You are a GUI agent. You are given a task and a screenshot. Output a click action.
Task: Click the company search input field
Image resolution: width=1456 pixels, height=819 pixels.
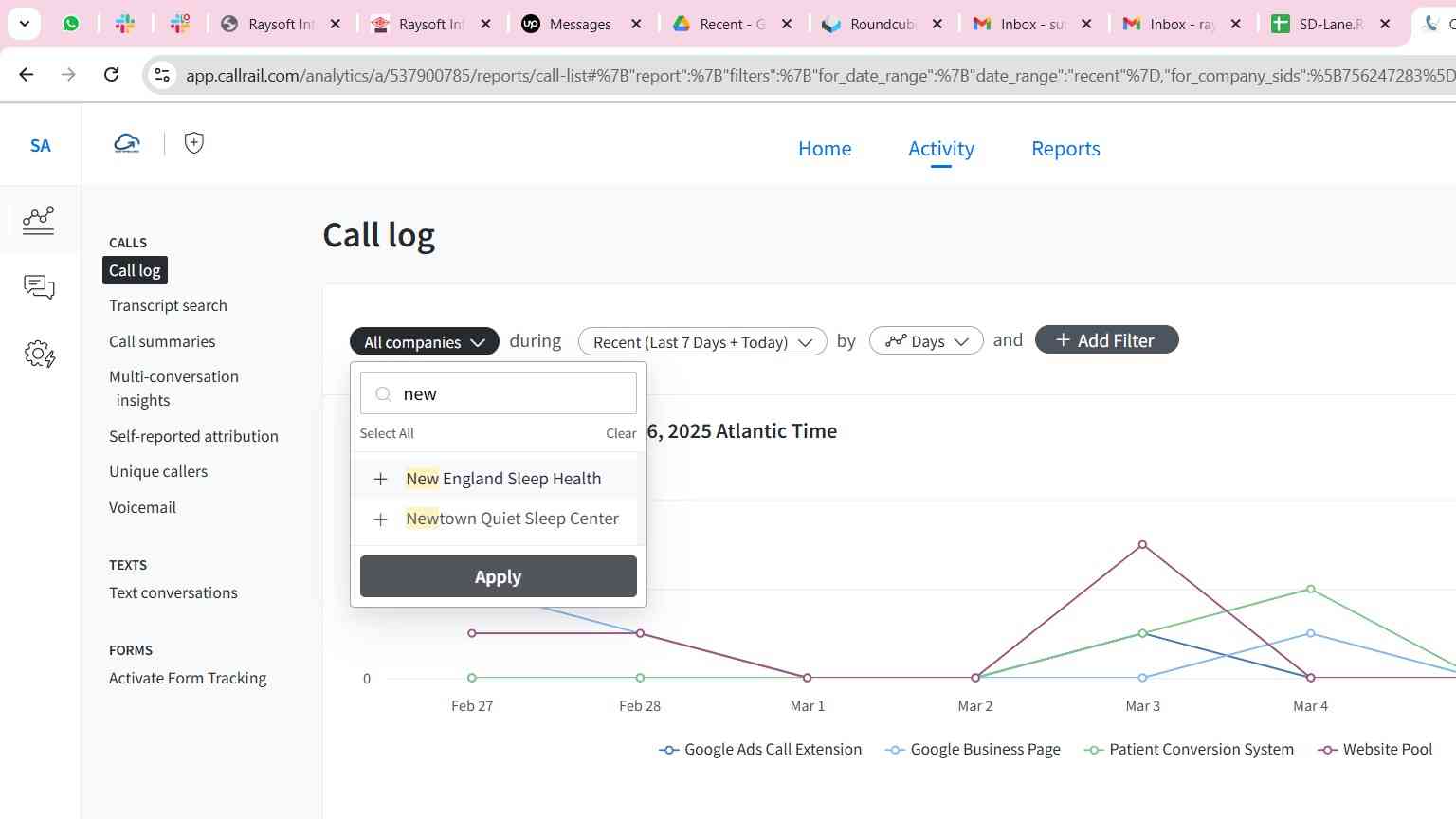[x=512, y=393]
